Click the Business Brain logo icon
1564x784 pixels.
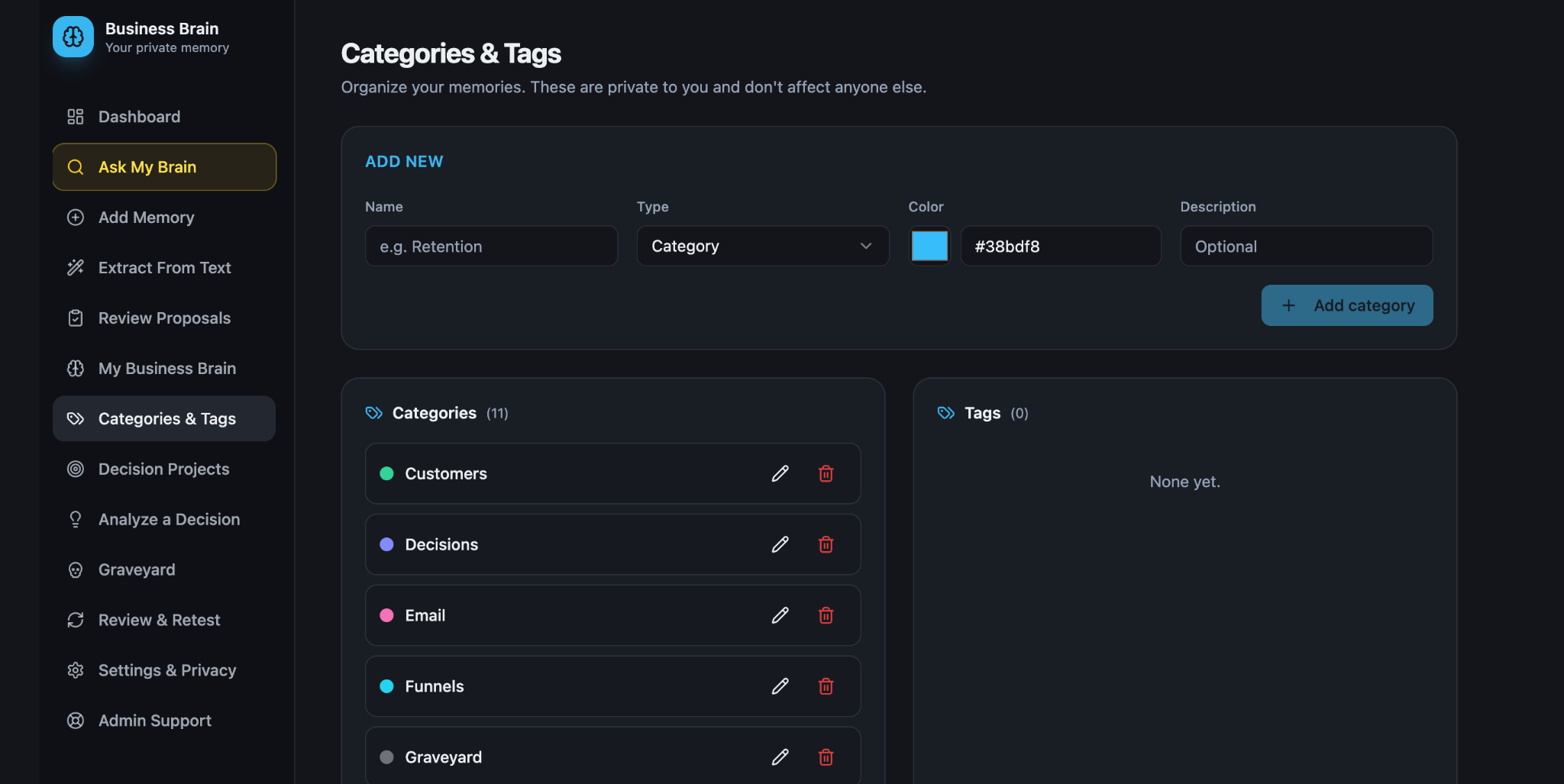[x=73, y=37]
